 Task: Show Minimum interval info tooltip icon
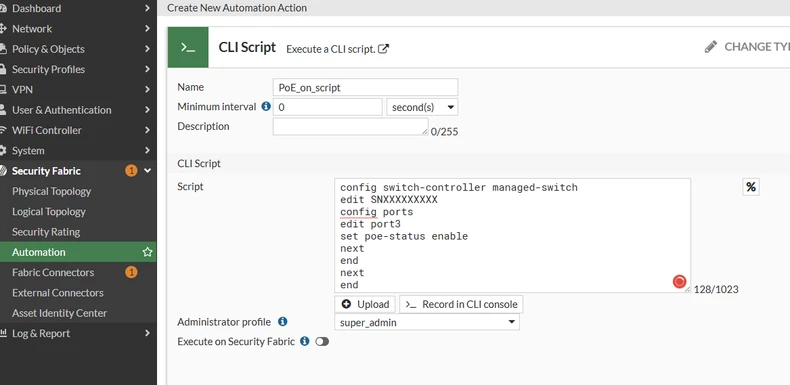266,106
